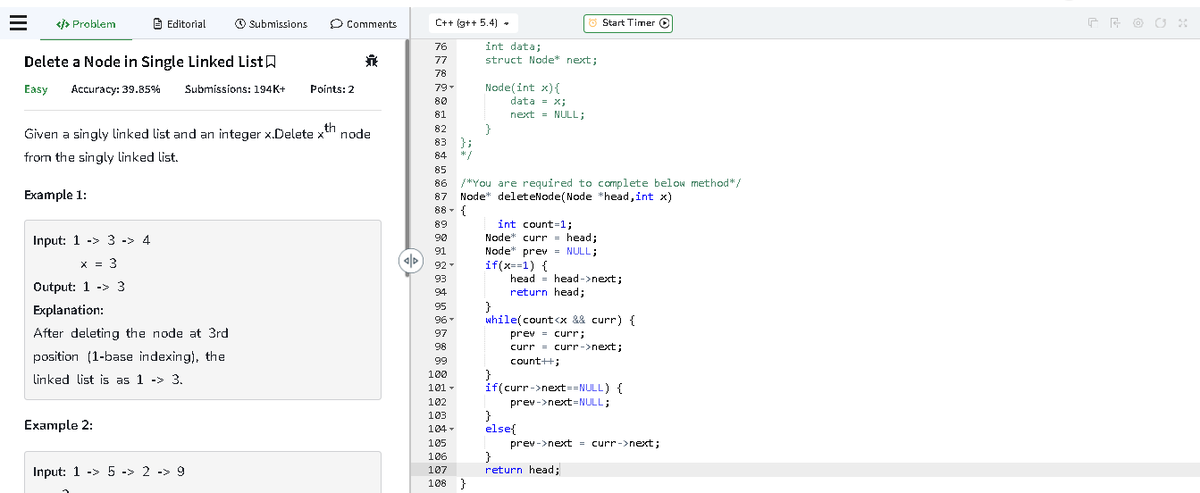Image resolution: width=1200 pixels, height=493 pixels.
Task: Click the 'int count=1;' code line
Action: [535, 224]
